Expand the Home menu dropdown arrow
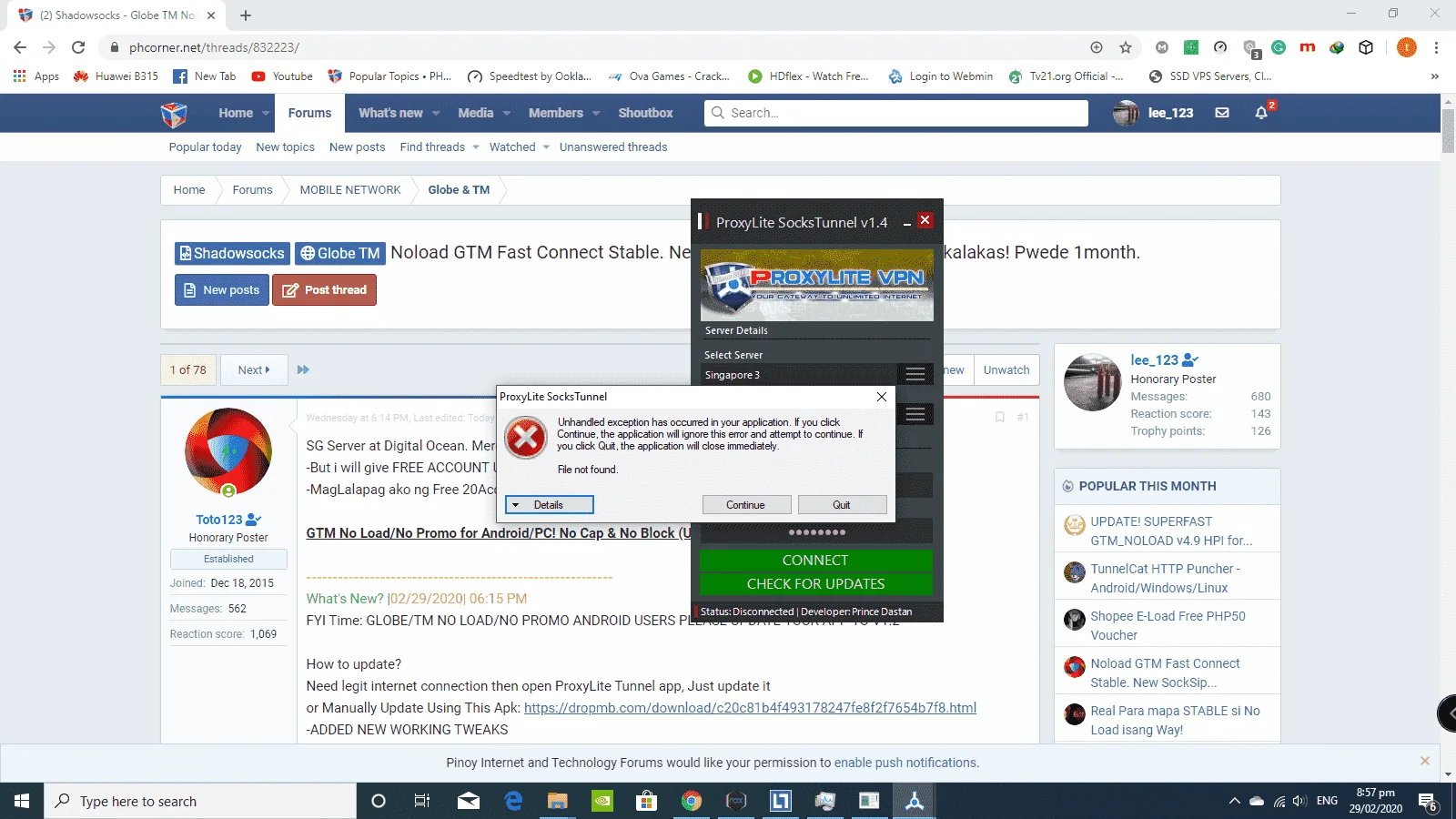 (x=266, y=114)
